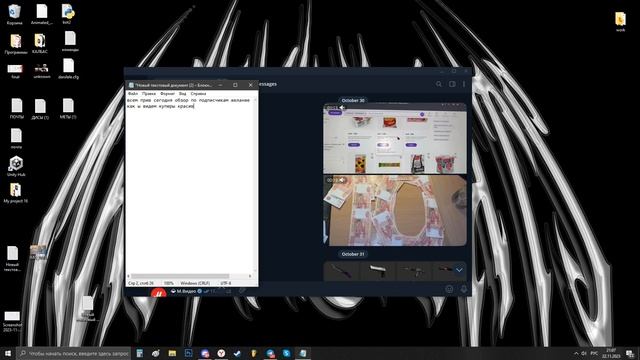Open Telegram from the taskbar
This screenshot has height=360, width=640.
(x=270, y=353)
